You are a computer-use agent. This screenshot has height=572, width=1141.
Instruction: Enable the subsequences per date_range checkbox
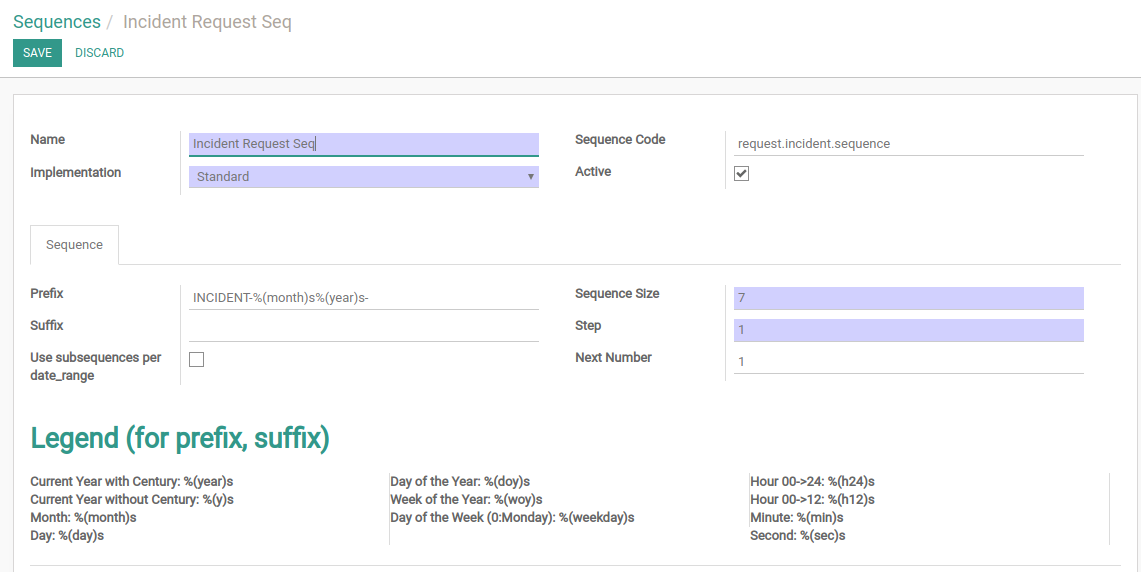(x=197, y=360)
